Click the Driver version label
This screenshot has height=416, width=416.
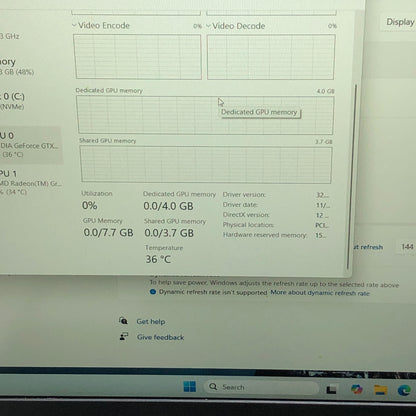244,194
